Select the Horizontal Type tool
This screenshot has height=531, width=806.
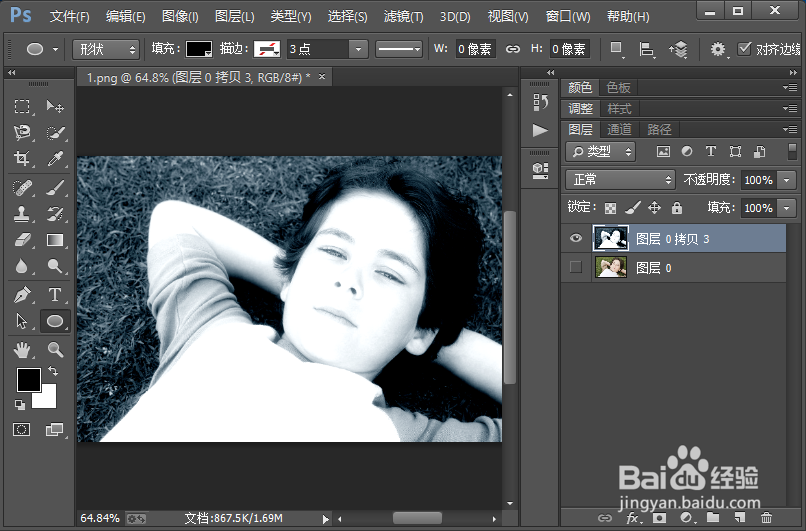(55, 295)
